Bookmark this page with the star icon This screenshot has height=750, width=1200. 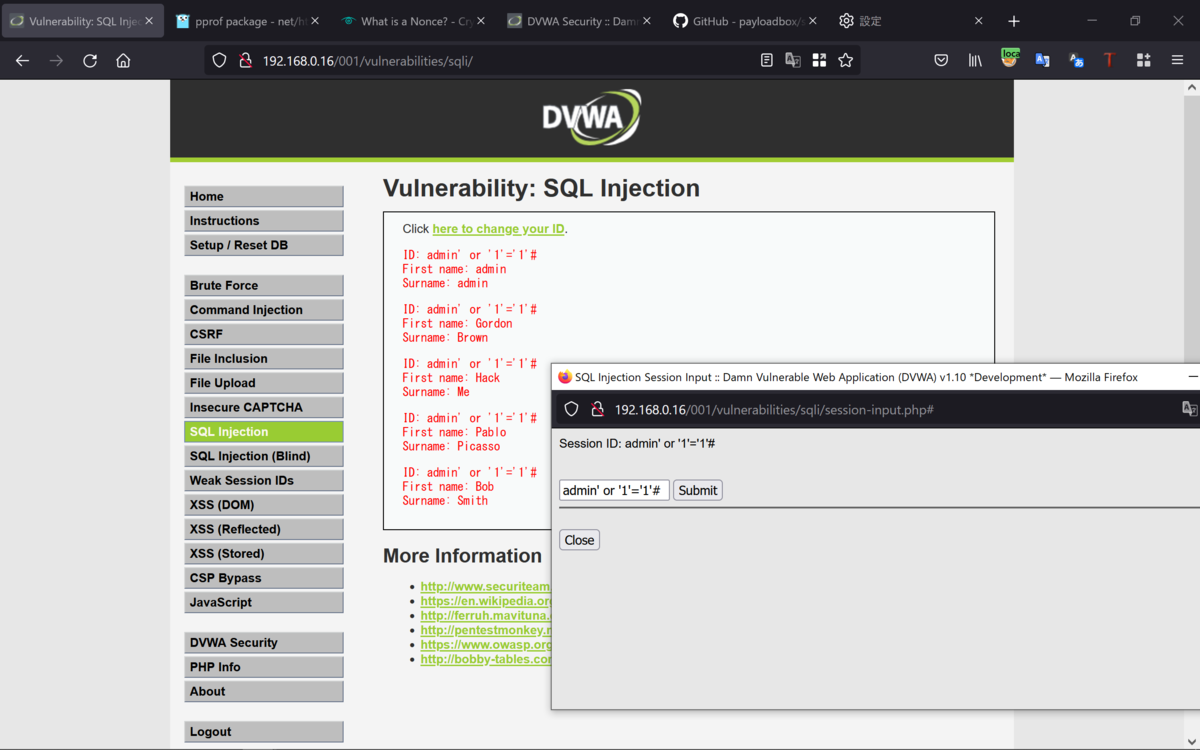click(x=846, y=60)
